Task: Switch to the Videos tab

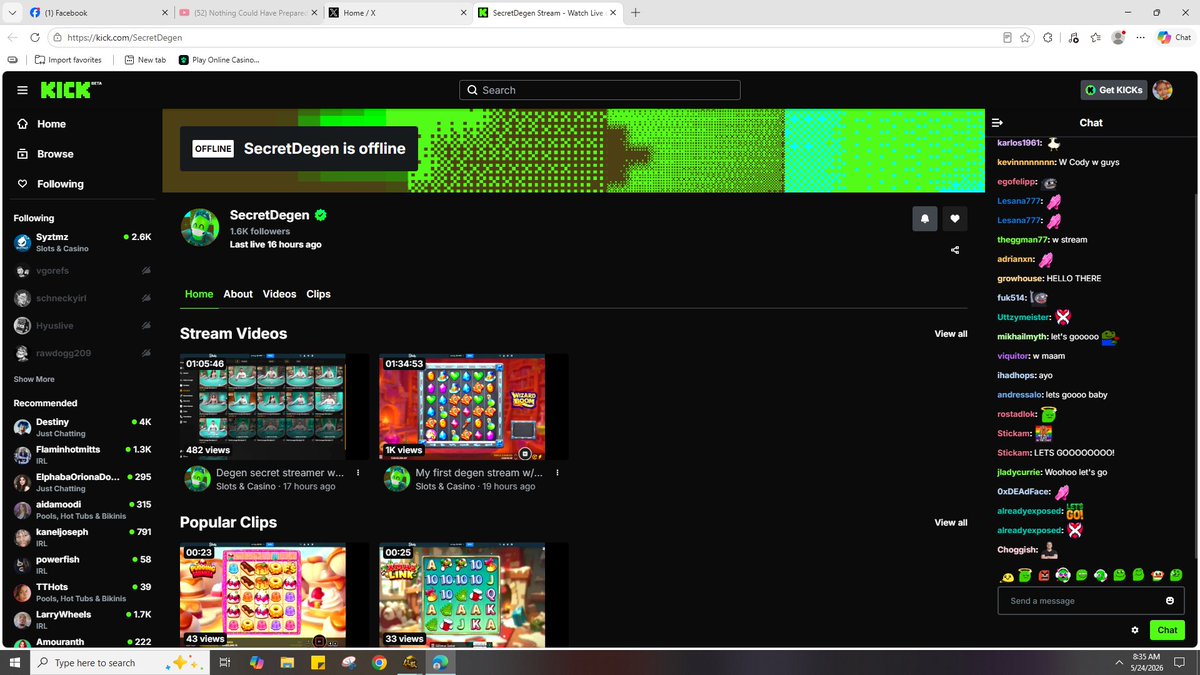Action: point(280,294)
